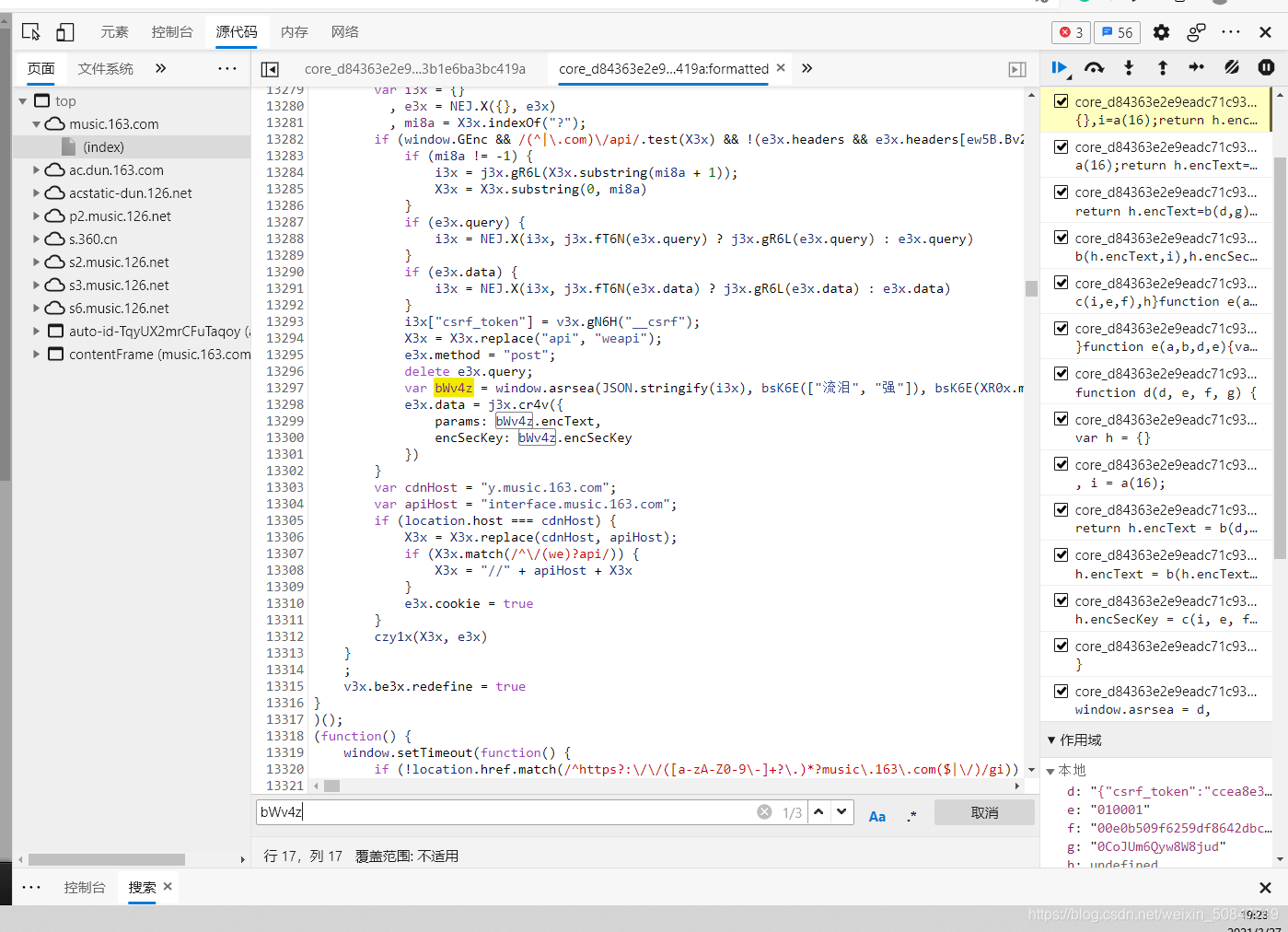Clear the search text field
The width and height of the screenshot is (1288, 932).
pos(764,811)
